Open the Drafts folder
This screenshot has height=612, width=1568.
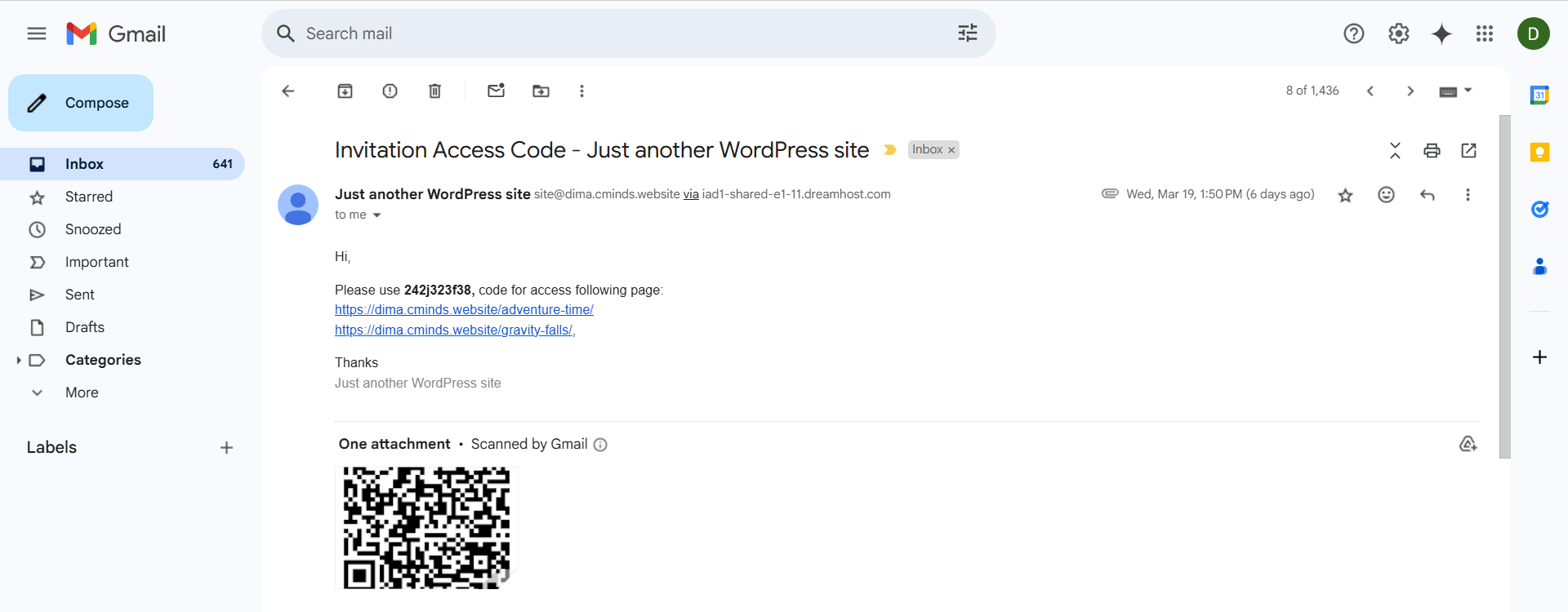85,327
